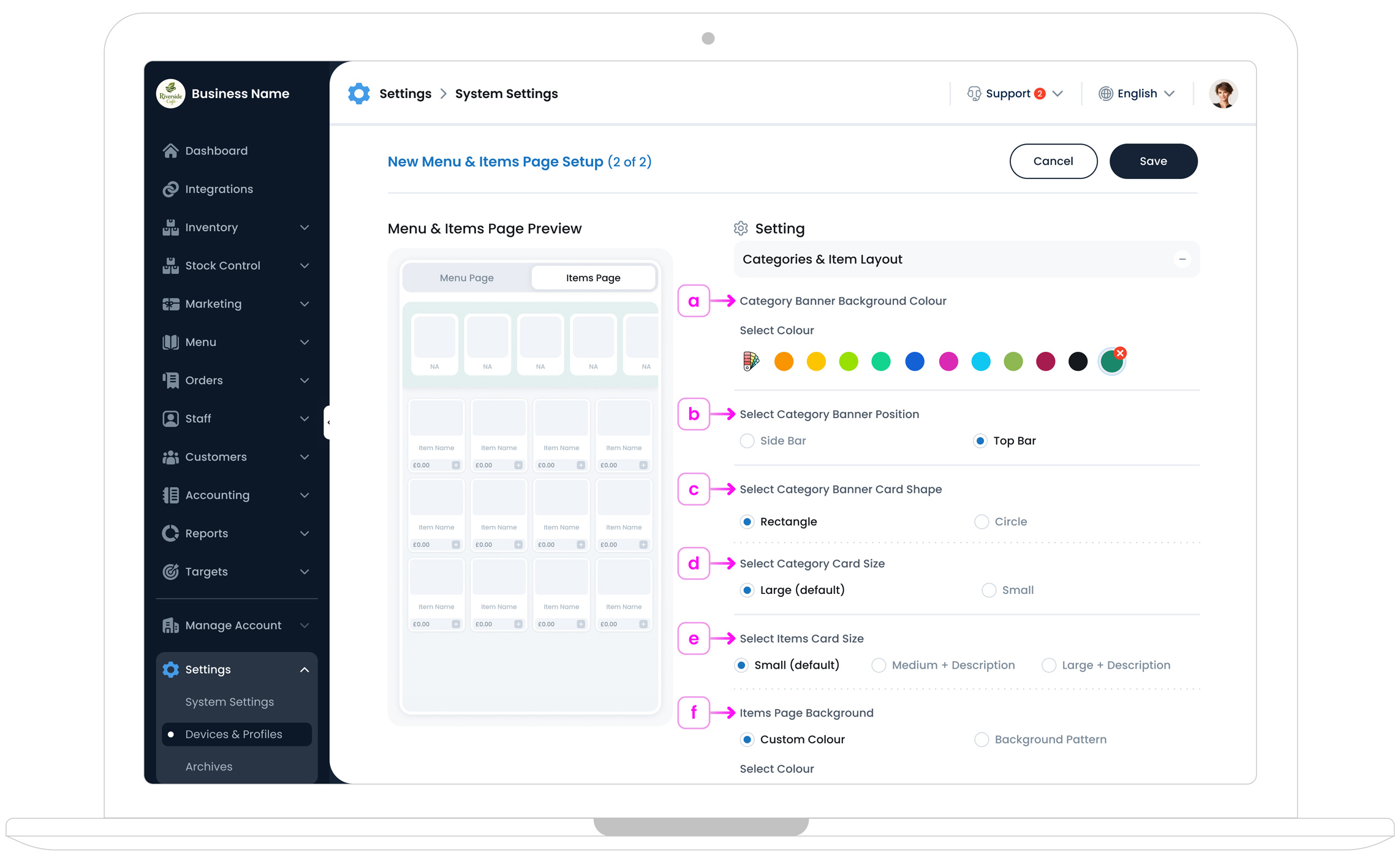Image resolution: width=1400 pixels, height=863 pixels.
Task: Expand the Inventory sidebar section
Action: pos(305,227)
